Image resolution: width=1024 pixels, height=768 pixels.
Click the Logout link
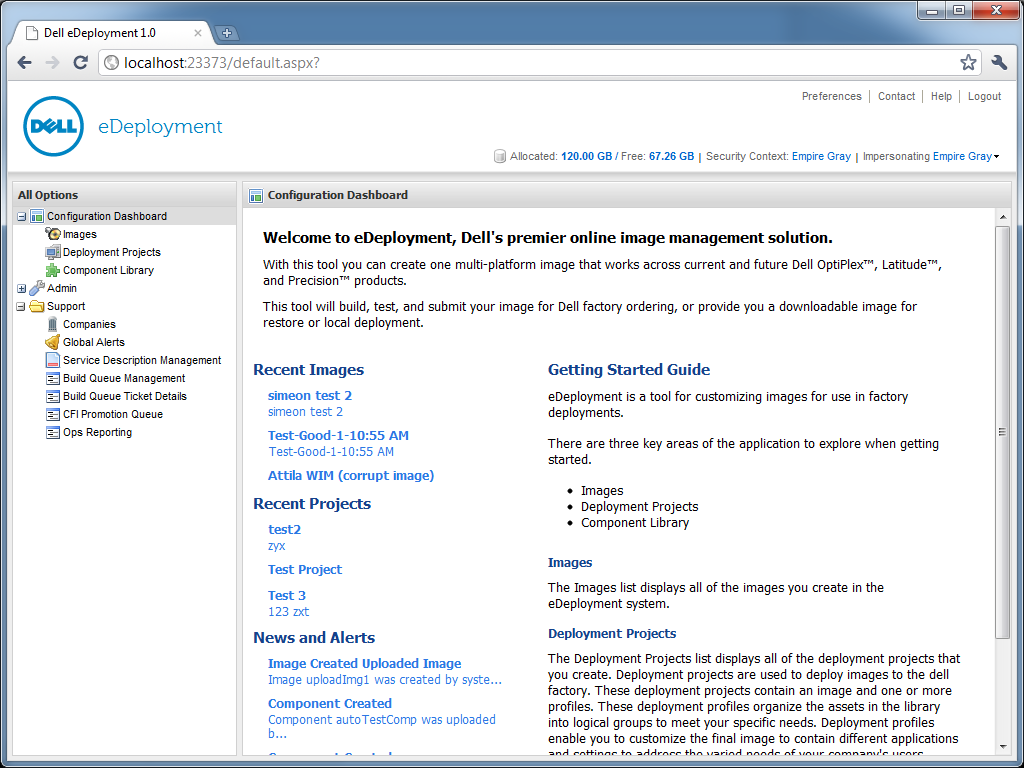point(984,96)
